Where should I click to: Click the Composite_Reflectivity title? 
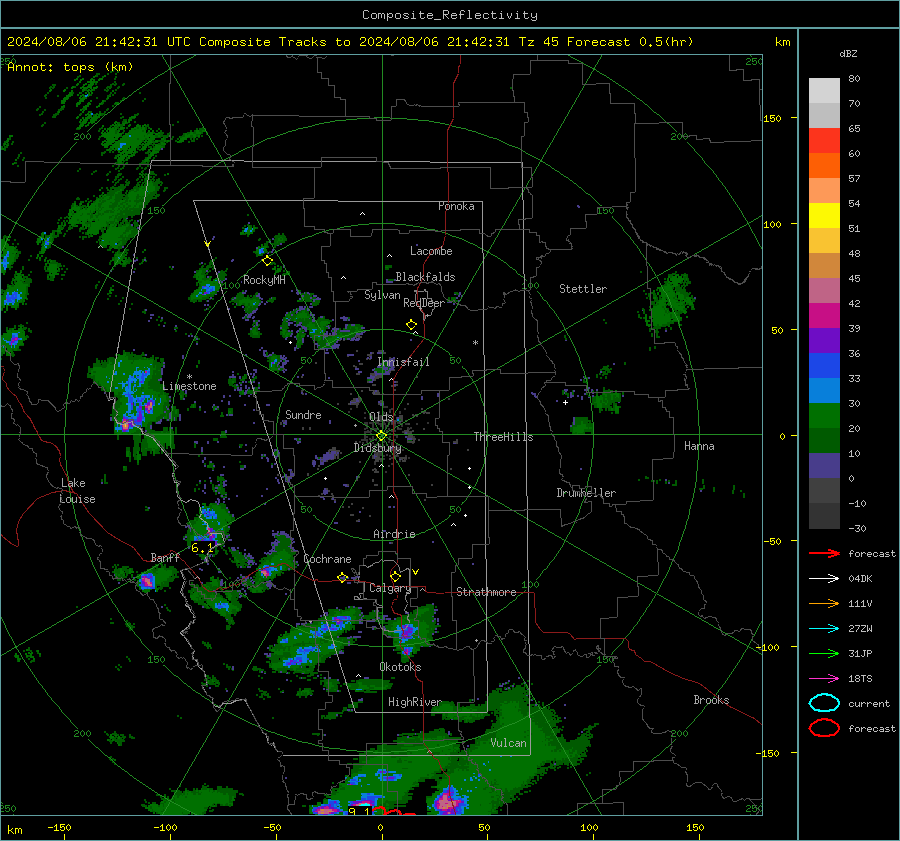(x=450, y=15)
